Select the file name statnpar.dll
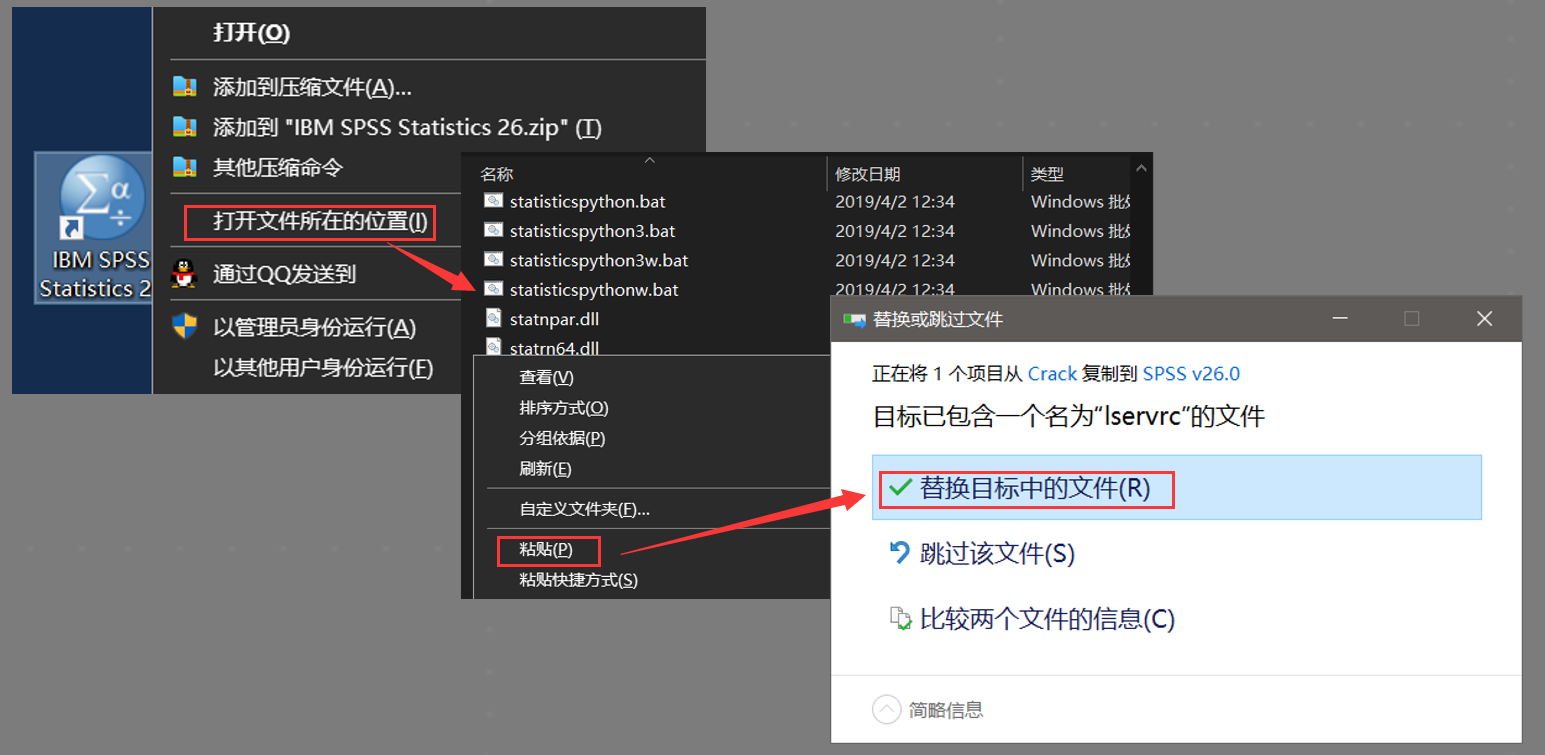Screen dimensions: 1545x755 tap(554, 319)
